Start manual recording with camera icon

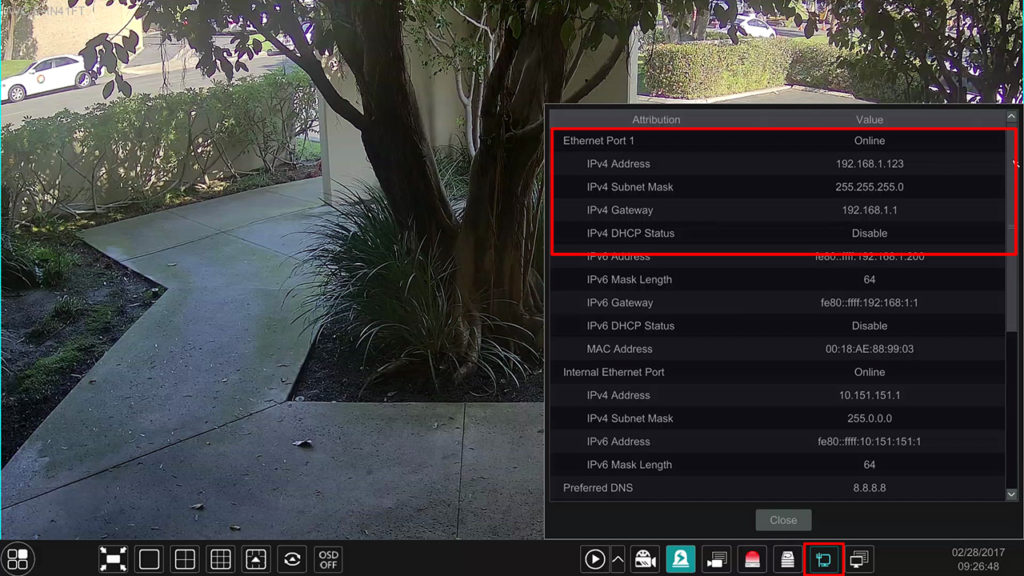click(x=645, y=559)
